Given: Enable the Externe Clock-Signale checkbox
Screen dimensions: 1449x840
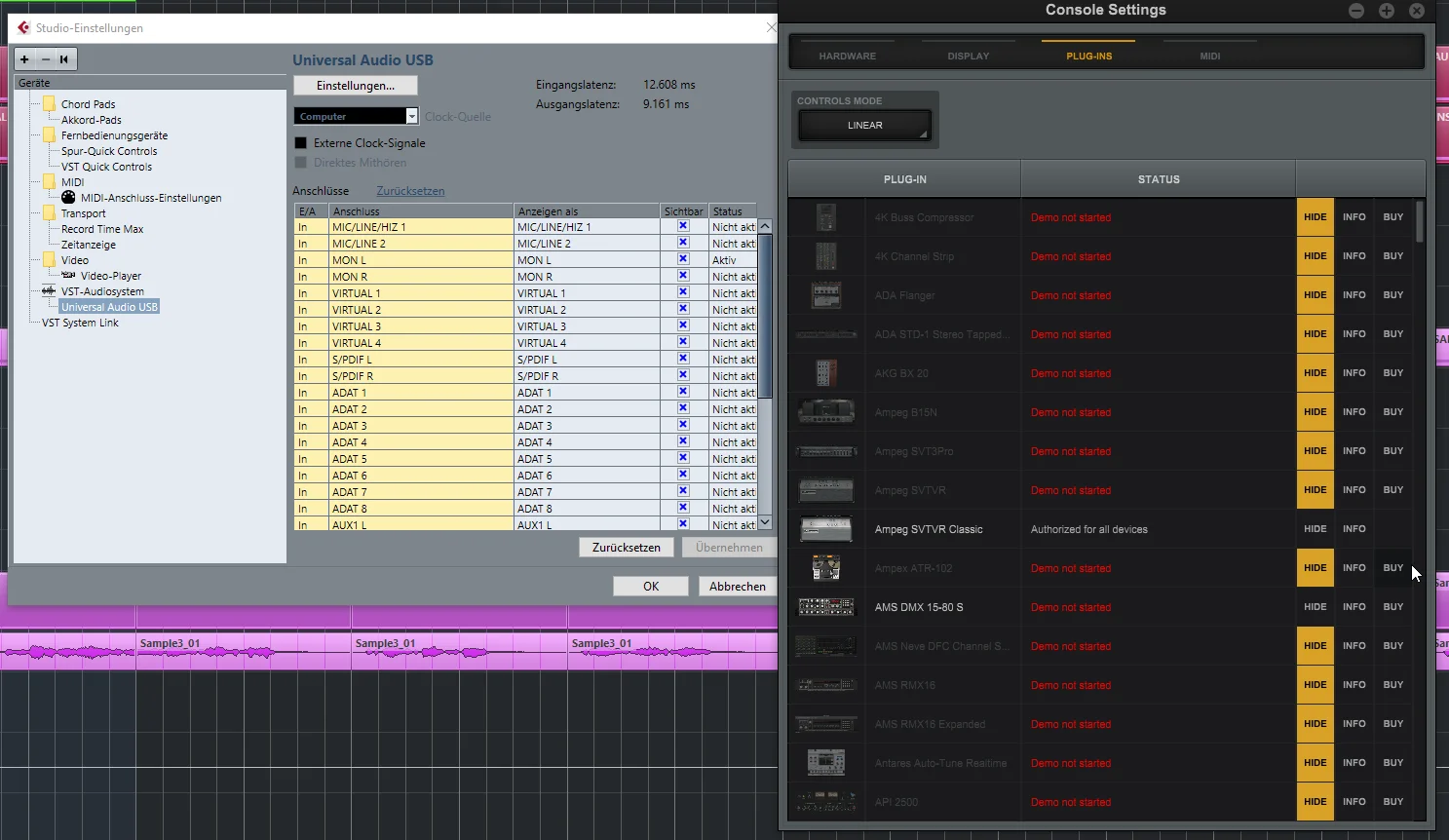Looking at the screenshot, I should 301,142.
